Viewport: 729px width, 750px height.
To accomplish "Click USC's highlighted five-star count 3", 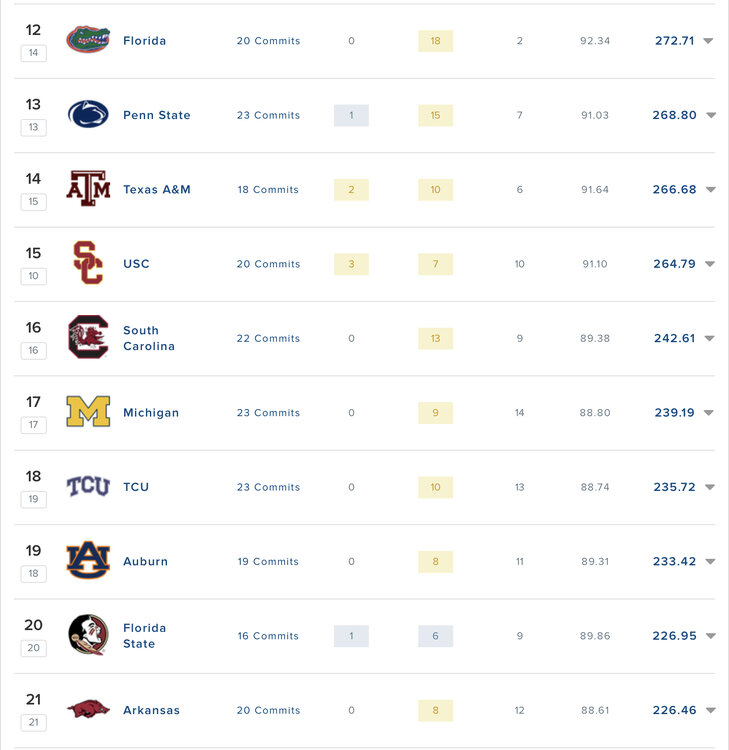I will click(351, 264).
